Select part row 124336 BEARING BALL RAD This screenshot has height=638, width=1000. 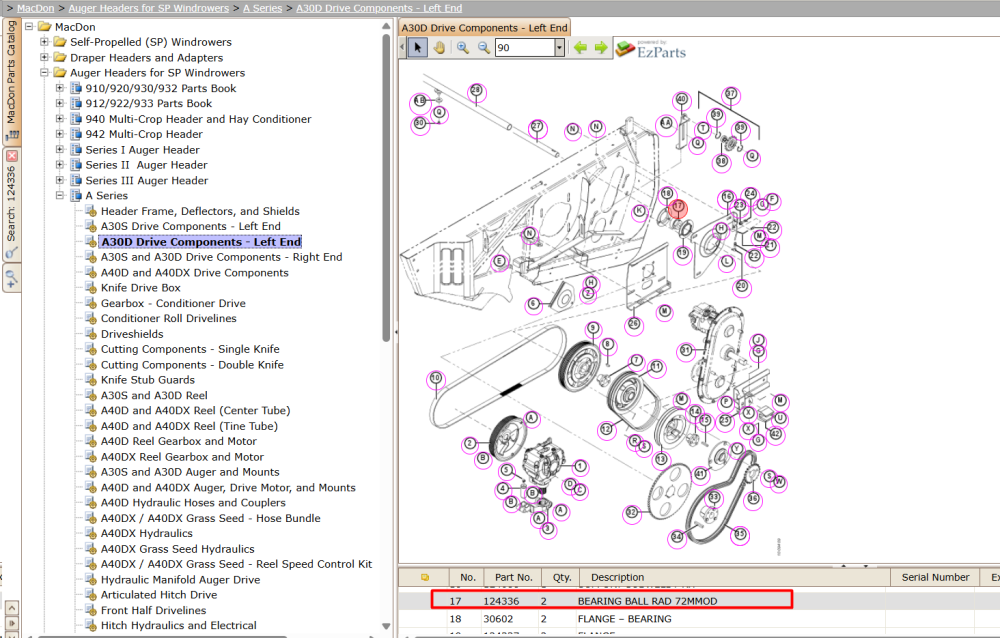[x=611, y=600]
